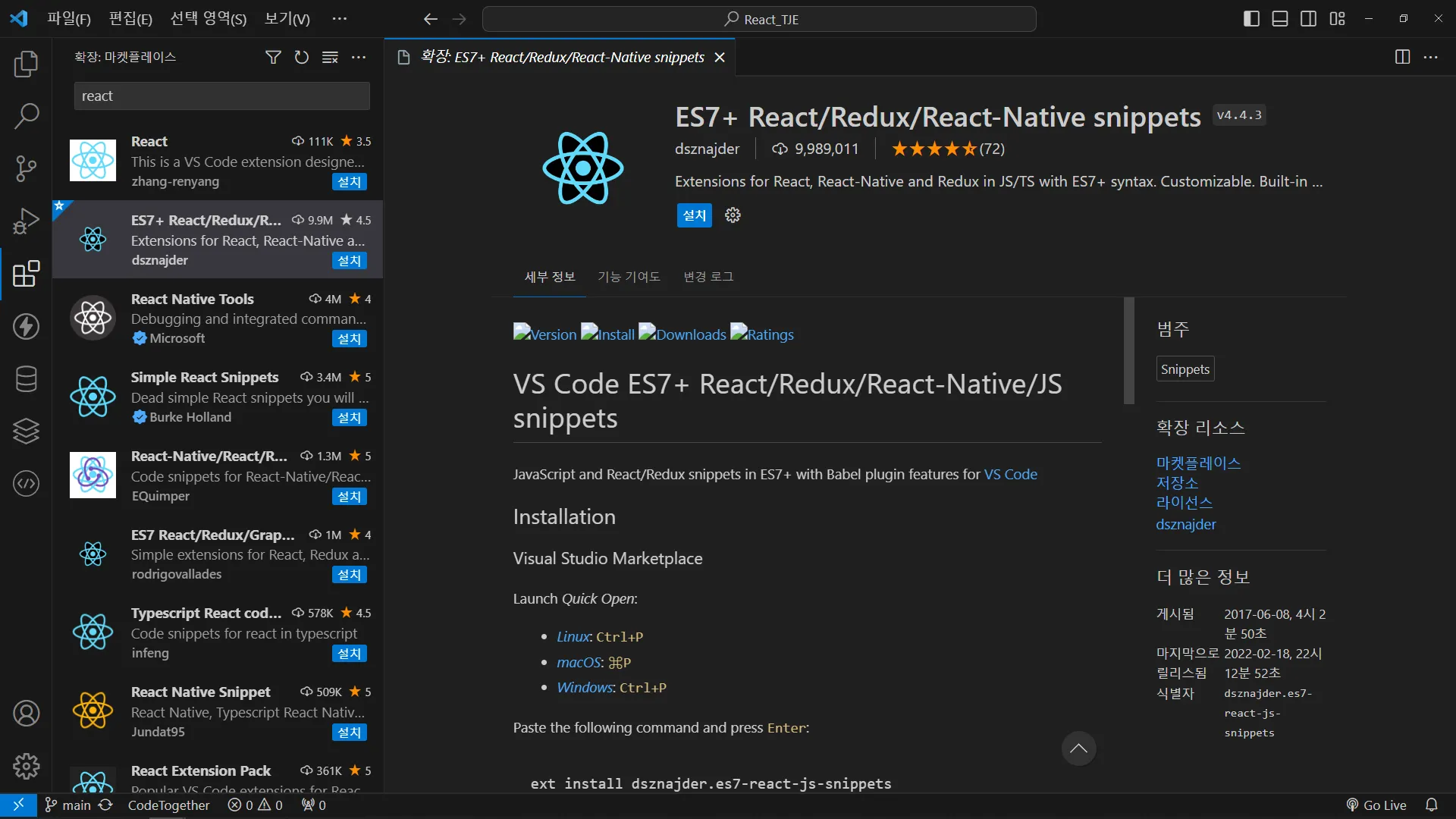Open editor more actions ellipsis menu
The width and height of the screenshot is (1456, 819).
1431,57
